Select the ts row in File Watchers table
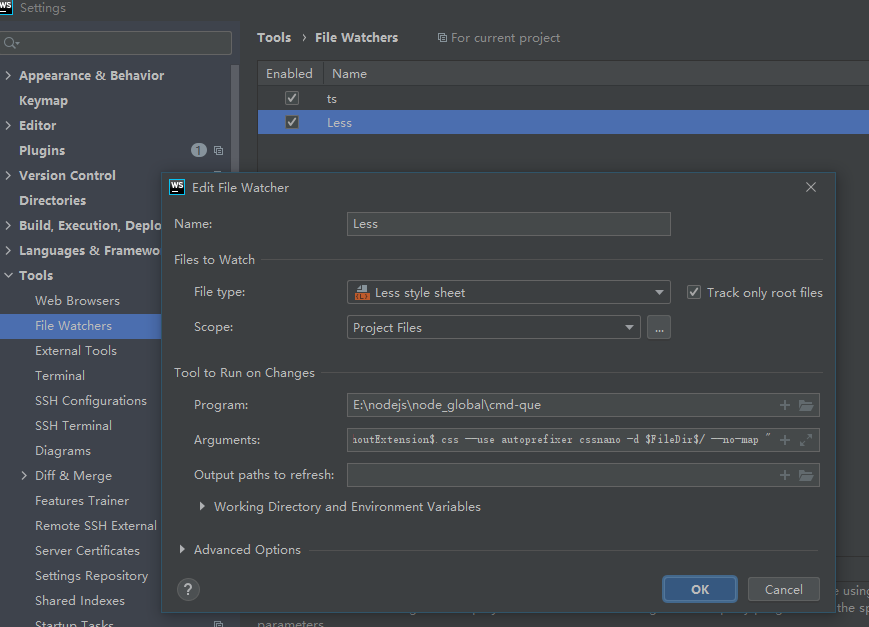869x627 pixels. tap(563, 98)
